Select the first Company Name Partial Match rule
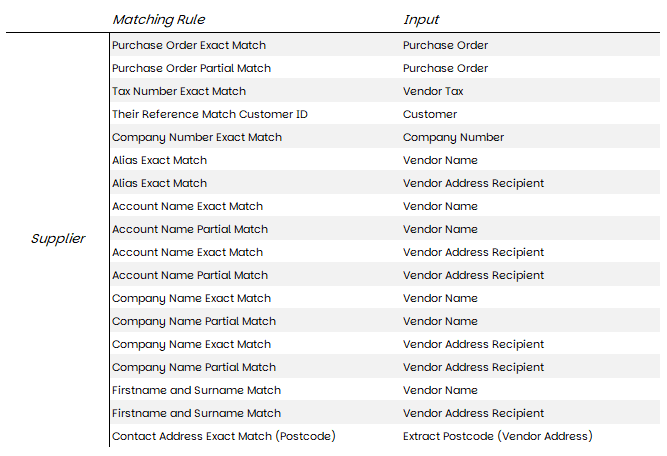 click(194, 321)
